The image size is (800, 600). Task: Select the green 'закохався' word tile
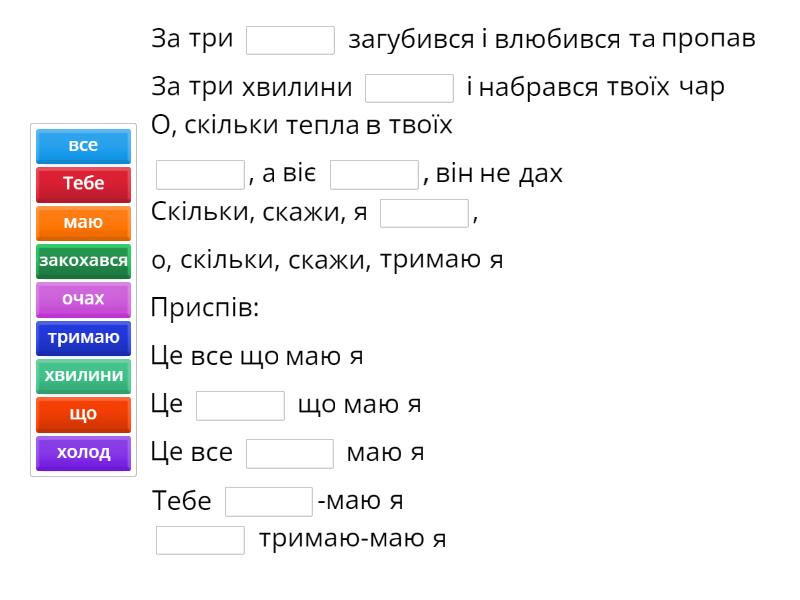[83, 261]
